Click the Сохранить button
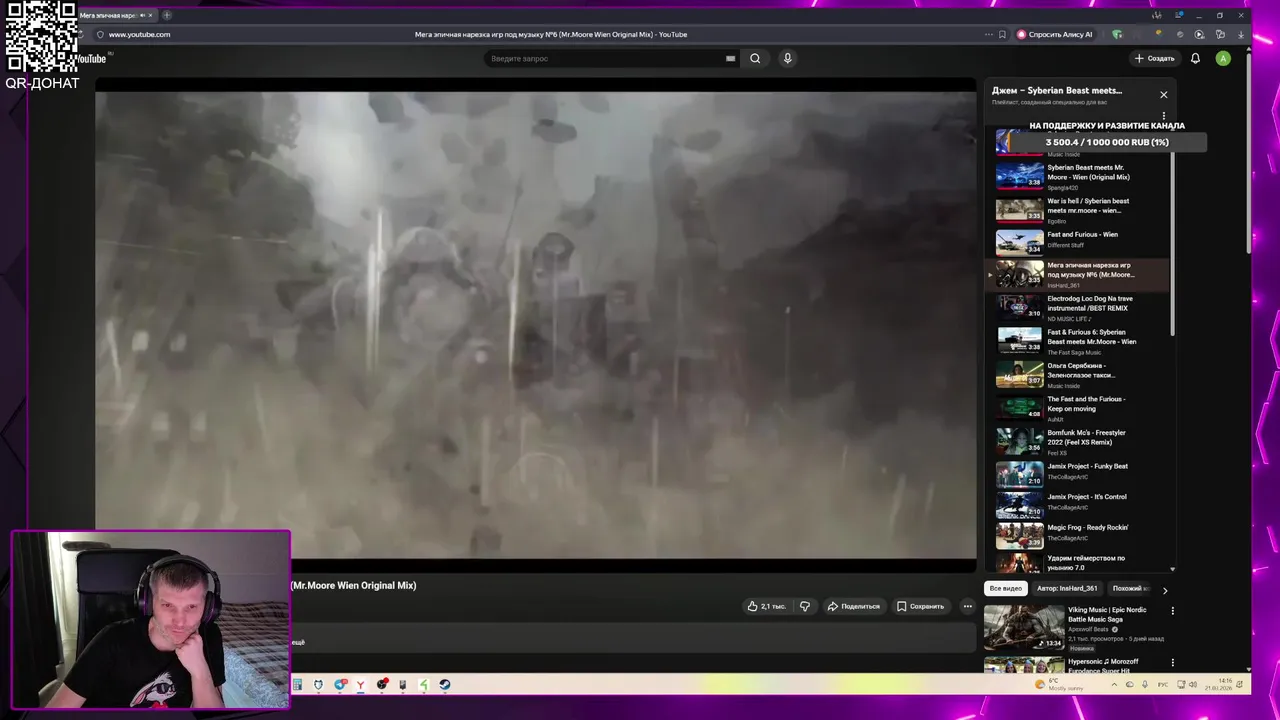 tap(920, 606)
